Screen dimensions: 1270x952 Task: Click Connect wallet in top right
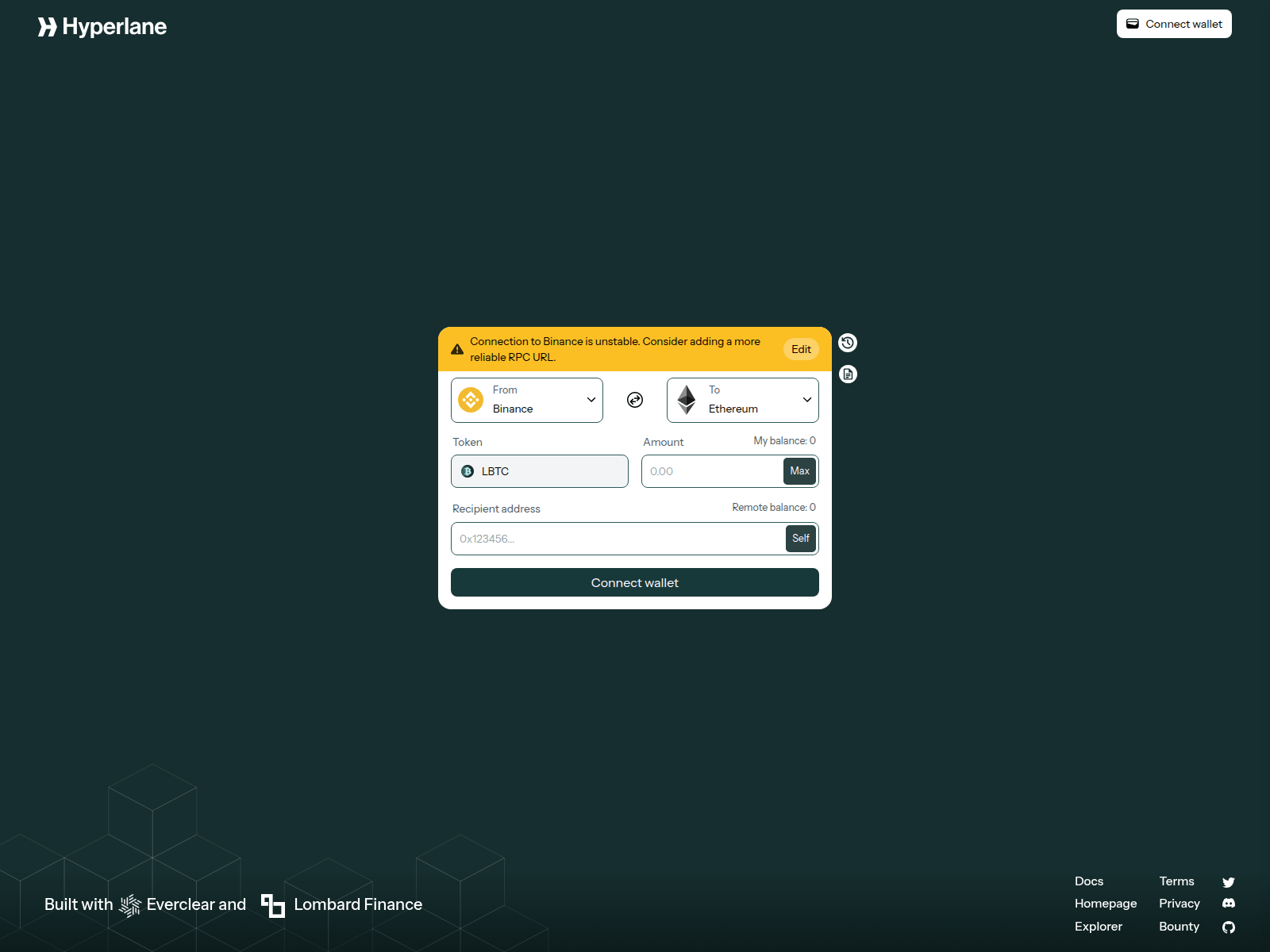coord(1174,24)
